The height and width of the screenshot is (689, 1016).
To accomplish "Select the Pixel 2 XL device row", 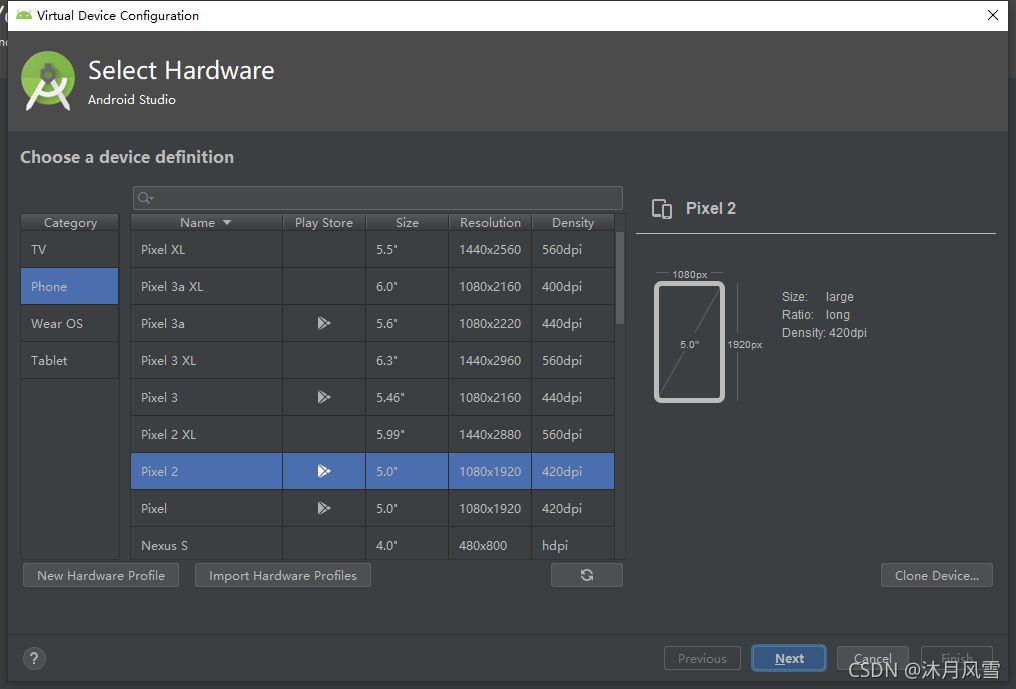I will pyautogui.click(x=372, y=434).
